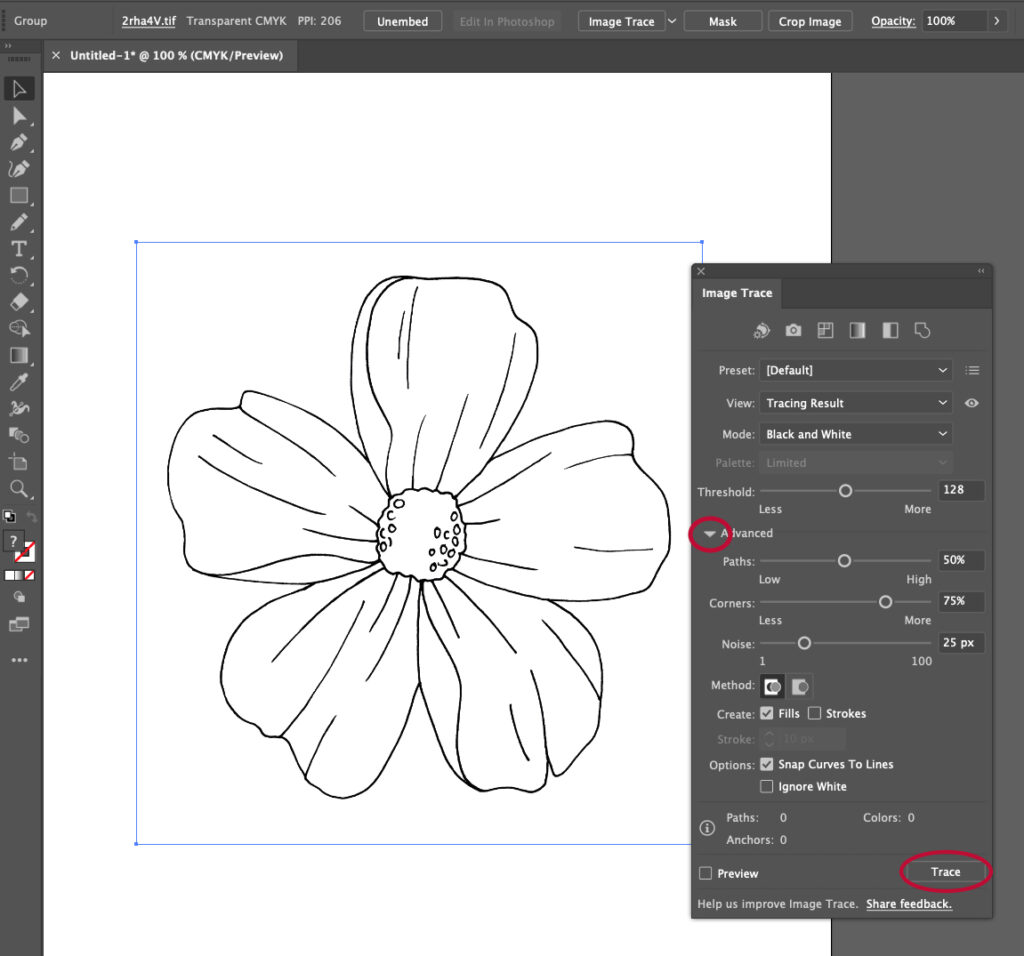Select the Direct Selection tool
Image resolution: width=1024 pixels, height=956 pixels.
tap(19, 116)
